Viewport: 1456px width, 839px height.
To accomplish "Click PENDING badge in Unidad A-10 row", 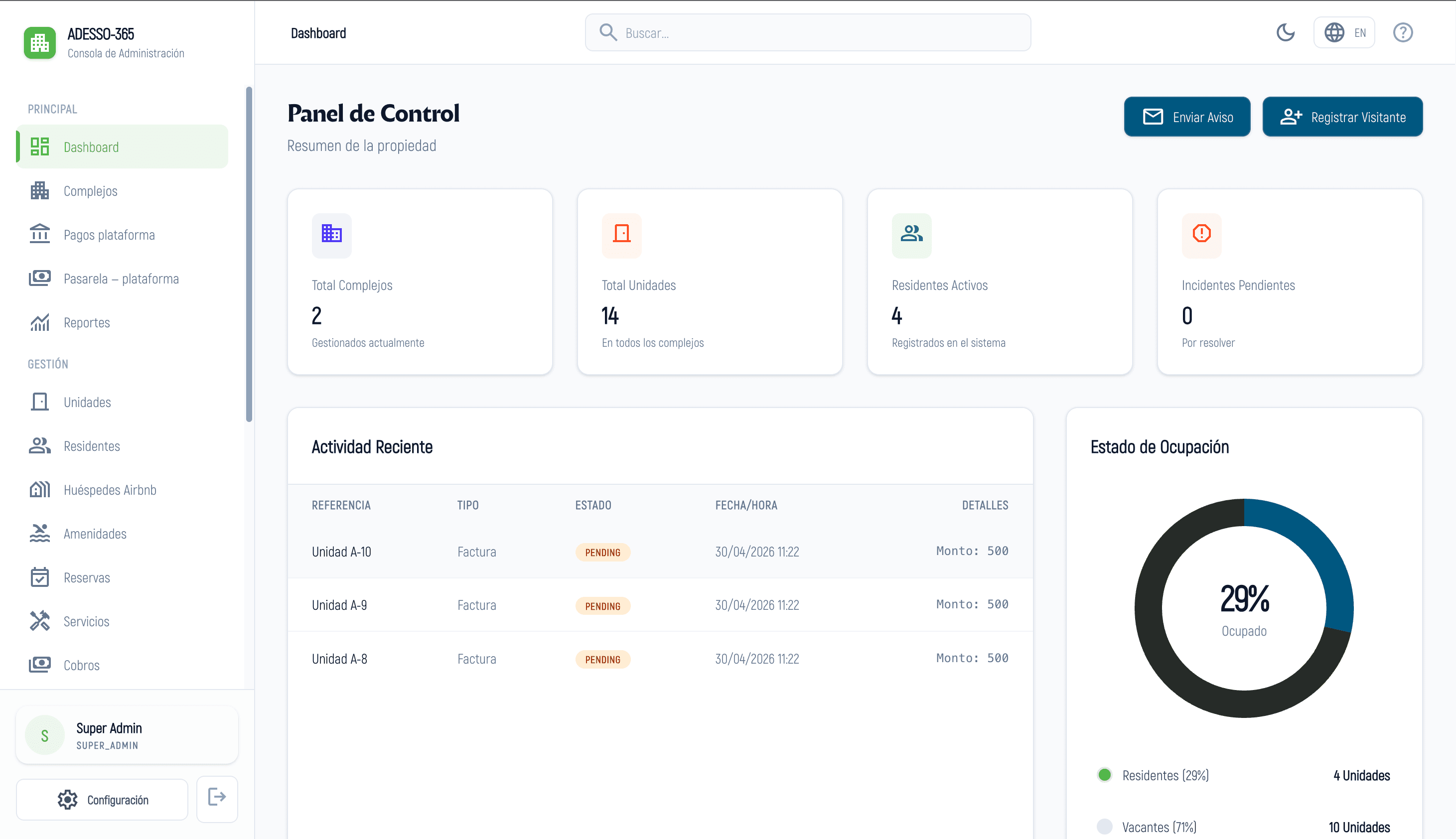I will [x=603, y=552].
